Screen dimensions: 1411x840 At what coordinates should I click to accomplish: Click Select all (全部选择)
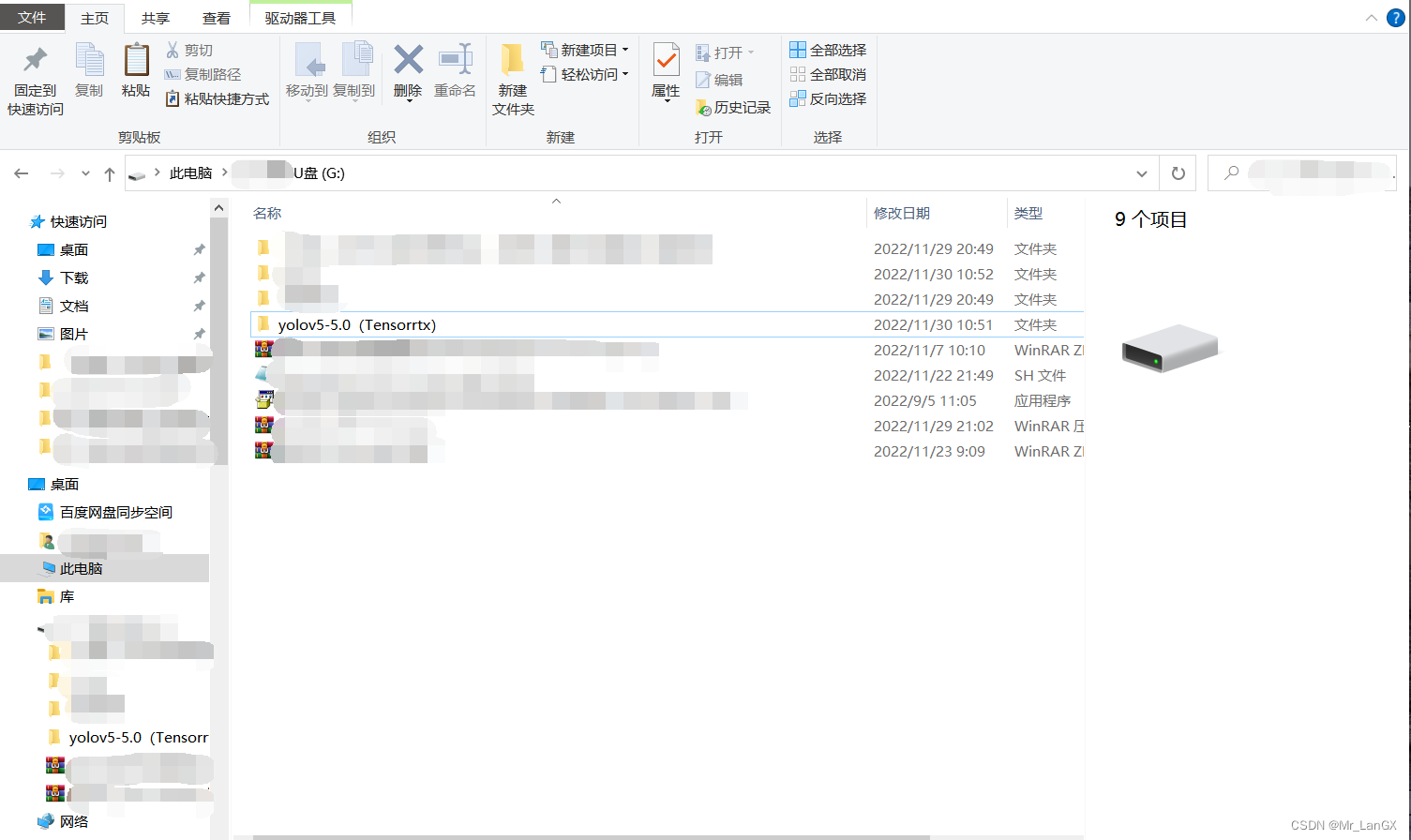tap(828, 50)
